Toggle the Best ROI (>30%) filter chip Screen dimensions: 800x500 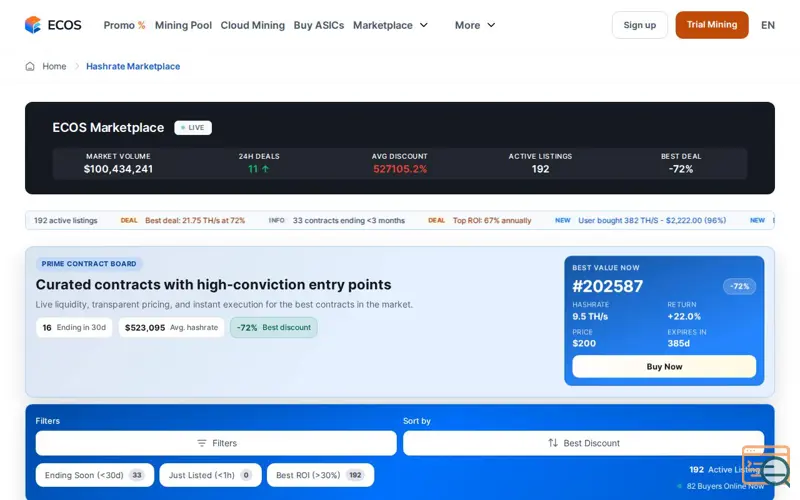[320, 475]
